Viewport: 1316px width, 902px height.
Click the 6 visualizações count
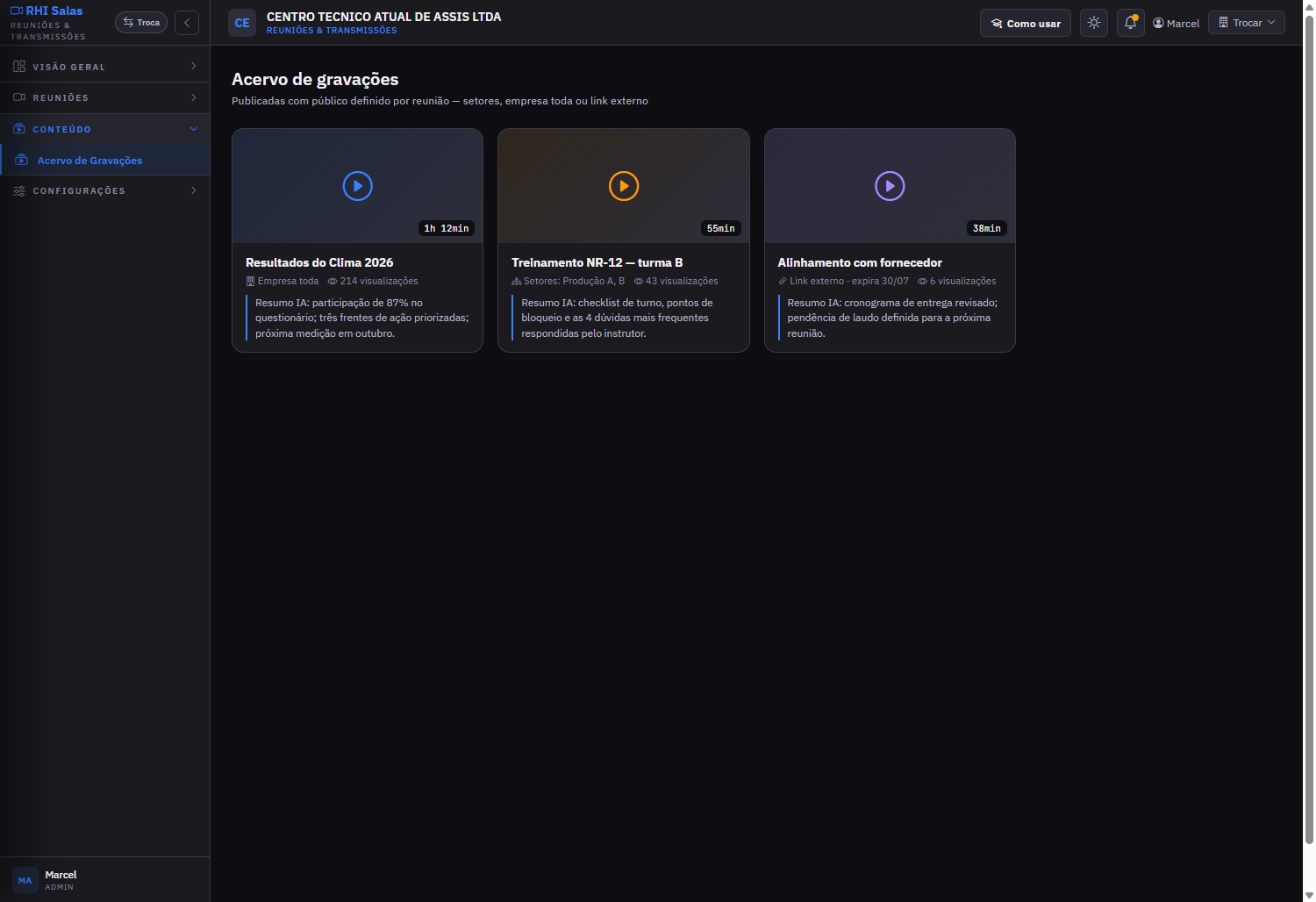click(957, 281)
